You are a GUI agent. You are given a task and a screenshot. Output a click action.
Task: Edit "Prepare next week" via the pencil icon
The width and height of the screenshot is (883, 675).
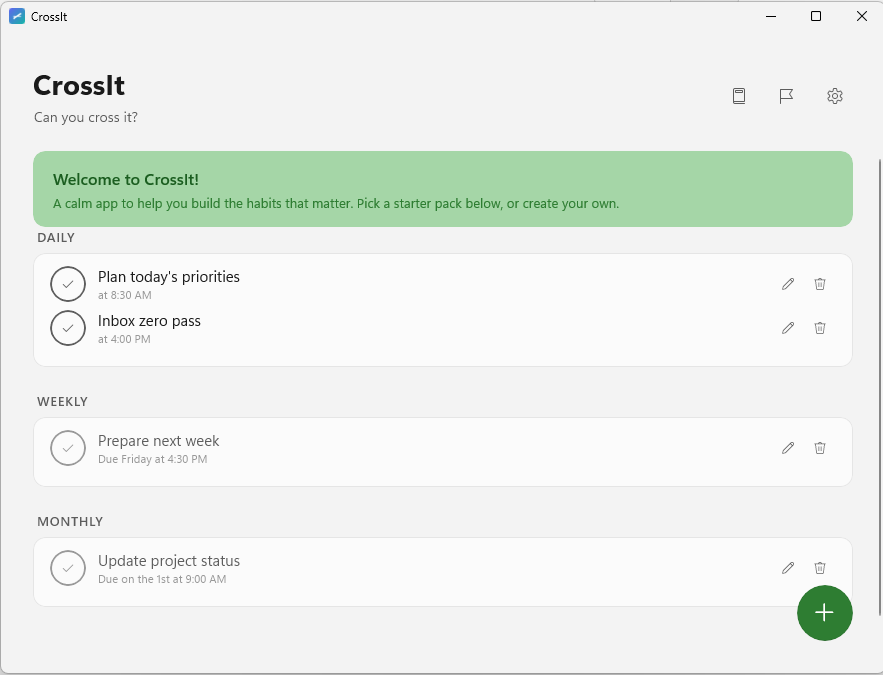click(x=787, y=448)
